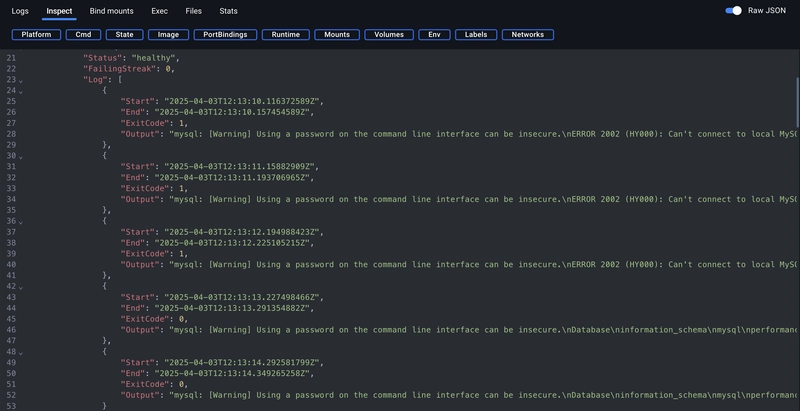
Task: Click the Start value 2025-04-03T12:13:13.227498466Z
Action: point(244,297)
